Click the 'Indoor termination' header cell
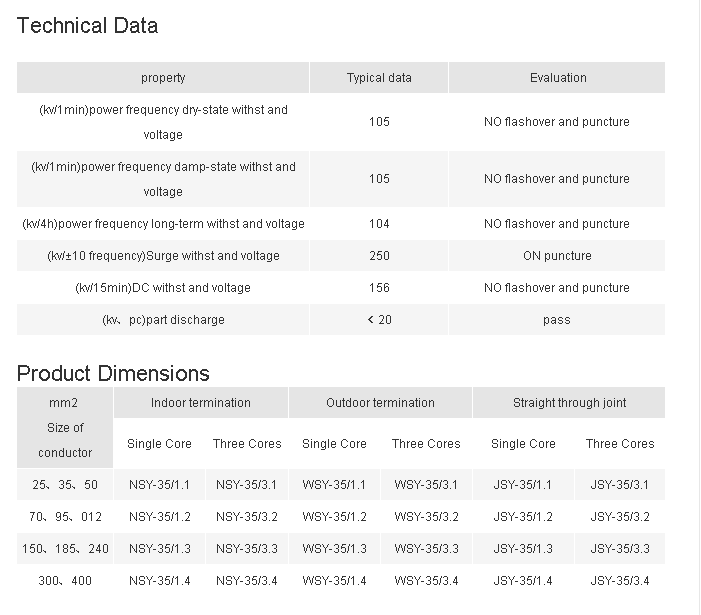This screenshot has width=701, height=615. pos(201,403)
